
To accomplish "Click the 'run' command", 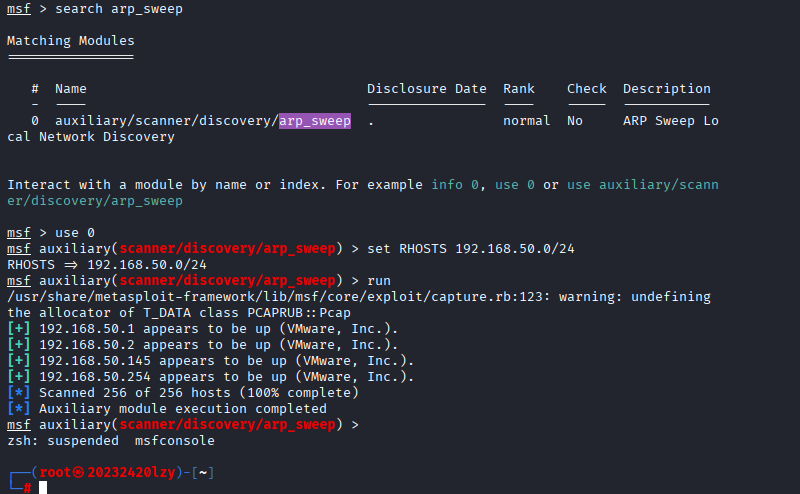I will pos(379,281).
